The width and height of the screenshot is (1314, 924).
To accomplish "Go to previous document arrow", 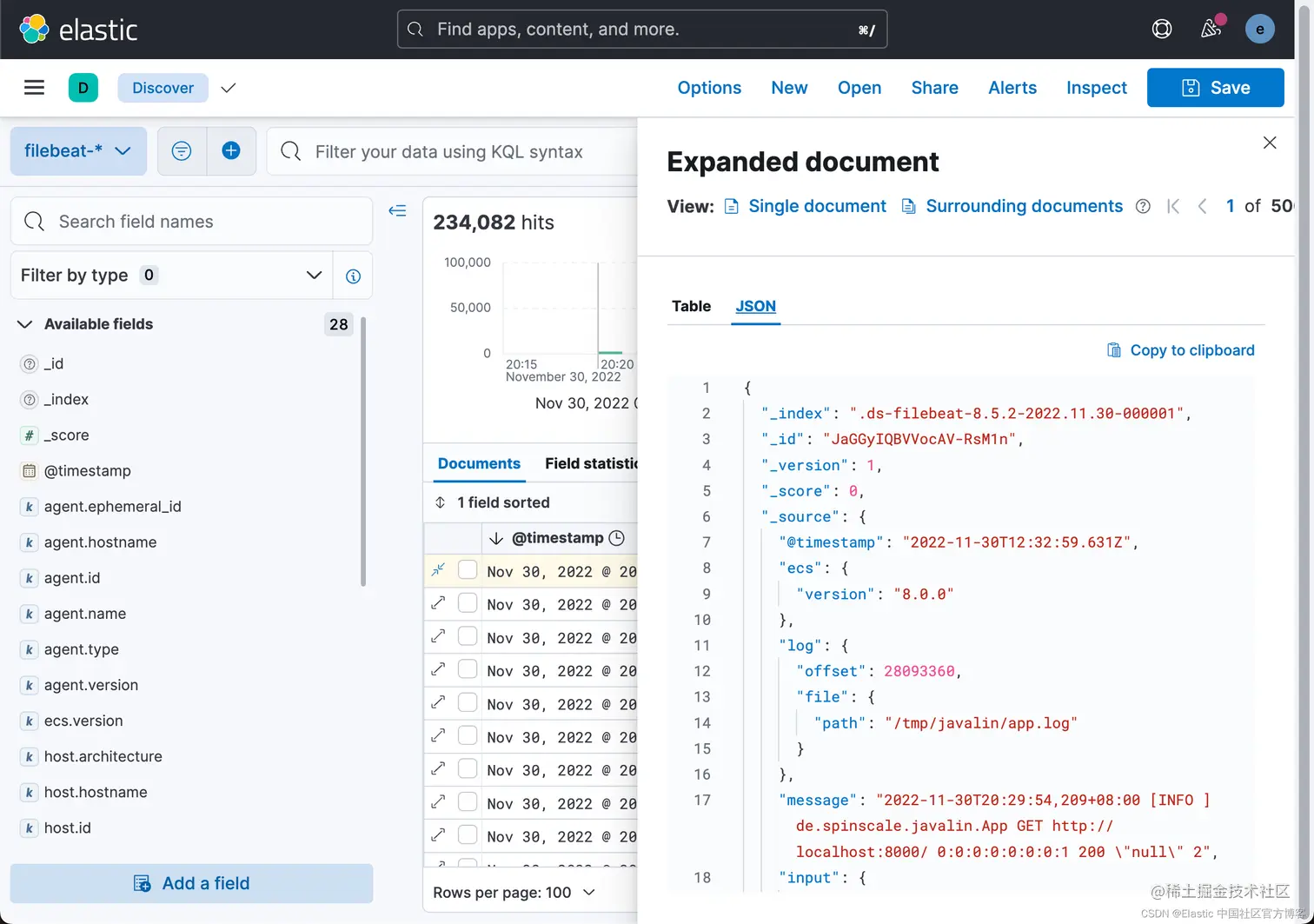I will pos(1203,207).
